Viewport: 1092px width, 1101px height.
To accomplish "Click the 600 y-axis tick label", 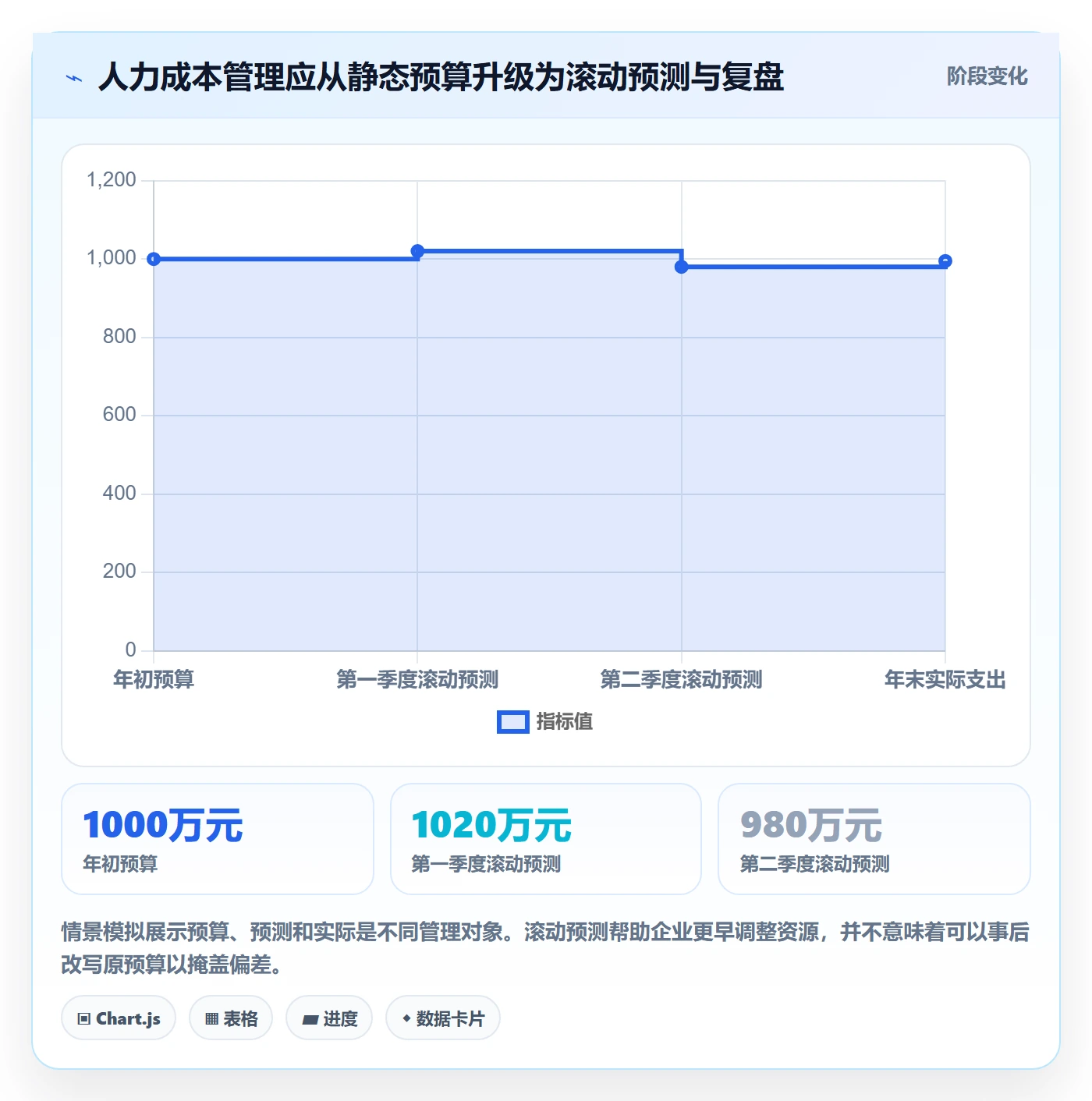I will point(119,415).
